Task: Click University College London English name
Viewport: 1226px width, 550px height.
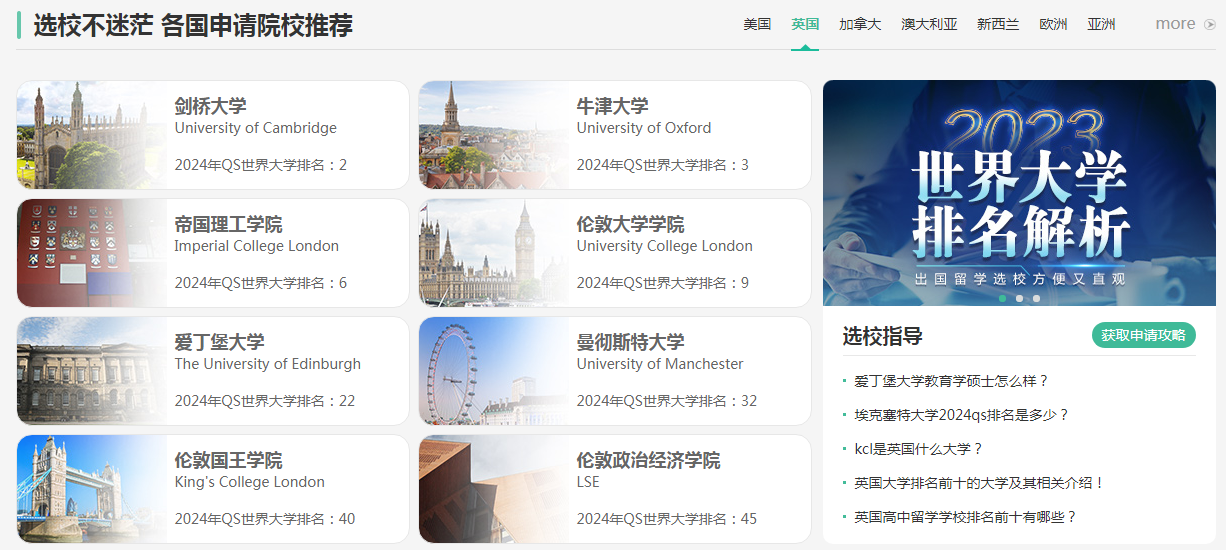Action: click(x=664, y=246)
